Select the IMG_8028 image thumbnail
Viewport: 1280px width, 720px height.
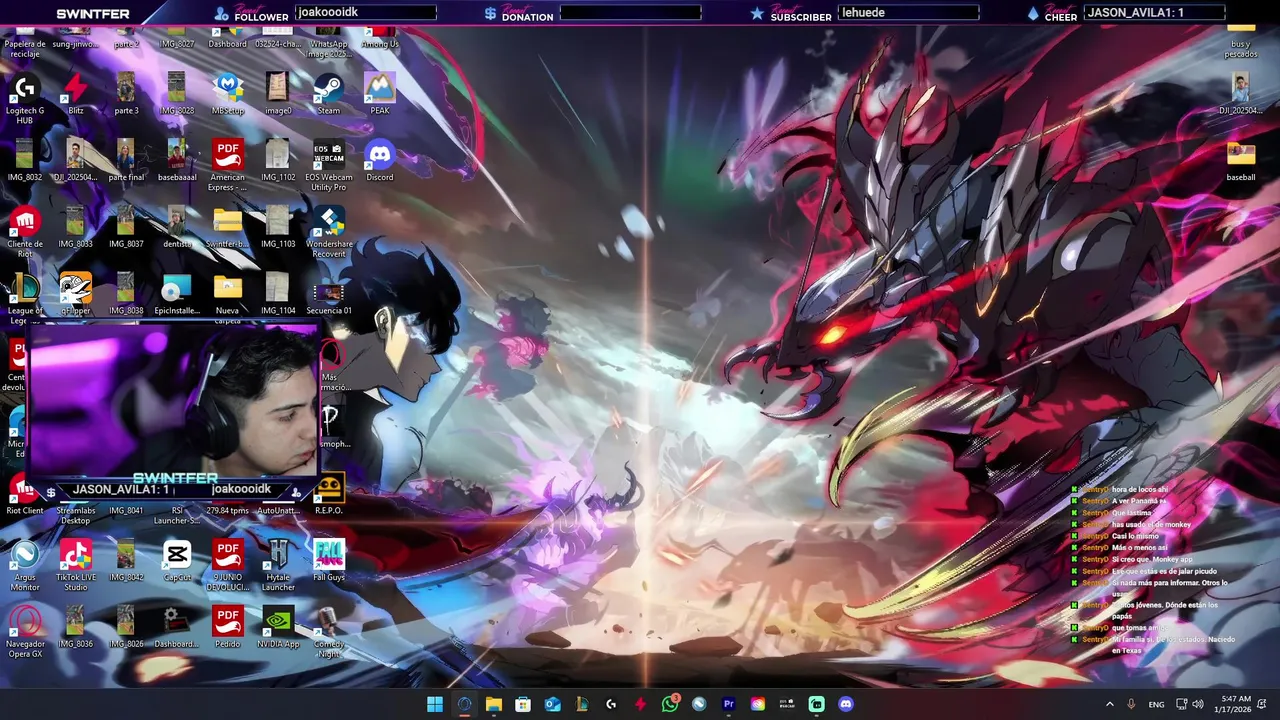pyautogui.click(x=177, y=94)
